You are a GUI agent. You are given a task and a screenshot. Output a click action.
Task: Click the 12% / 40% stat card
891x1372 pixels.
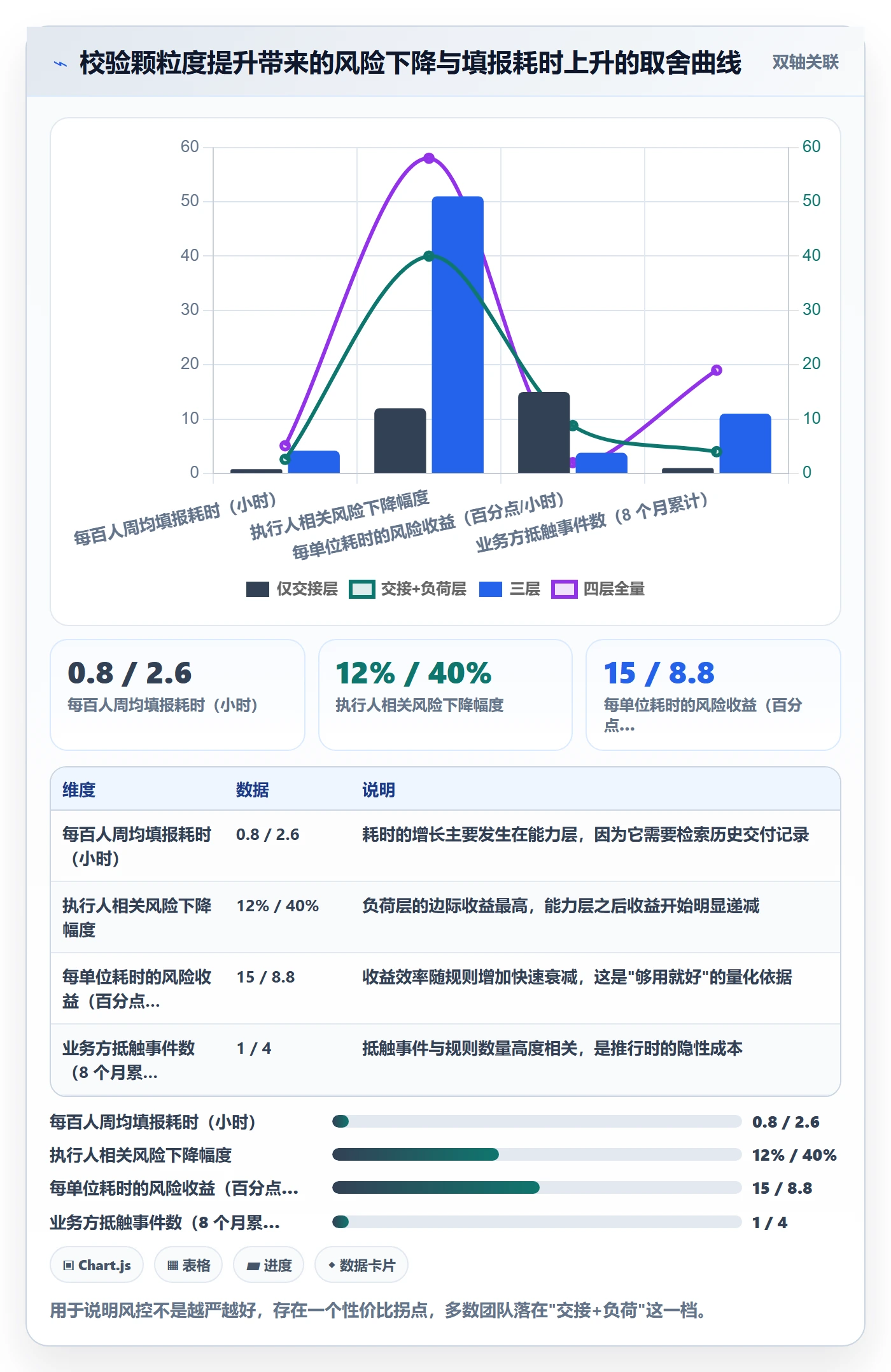[x=445, y=695]
